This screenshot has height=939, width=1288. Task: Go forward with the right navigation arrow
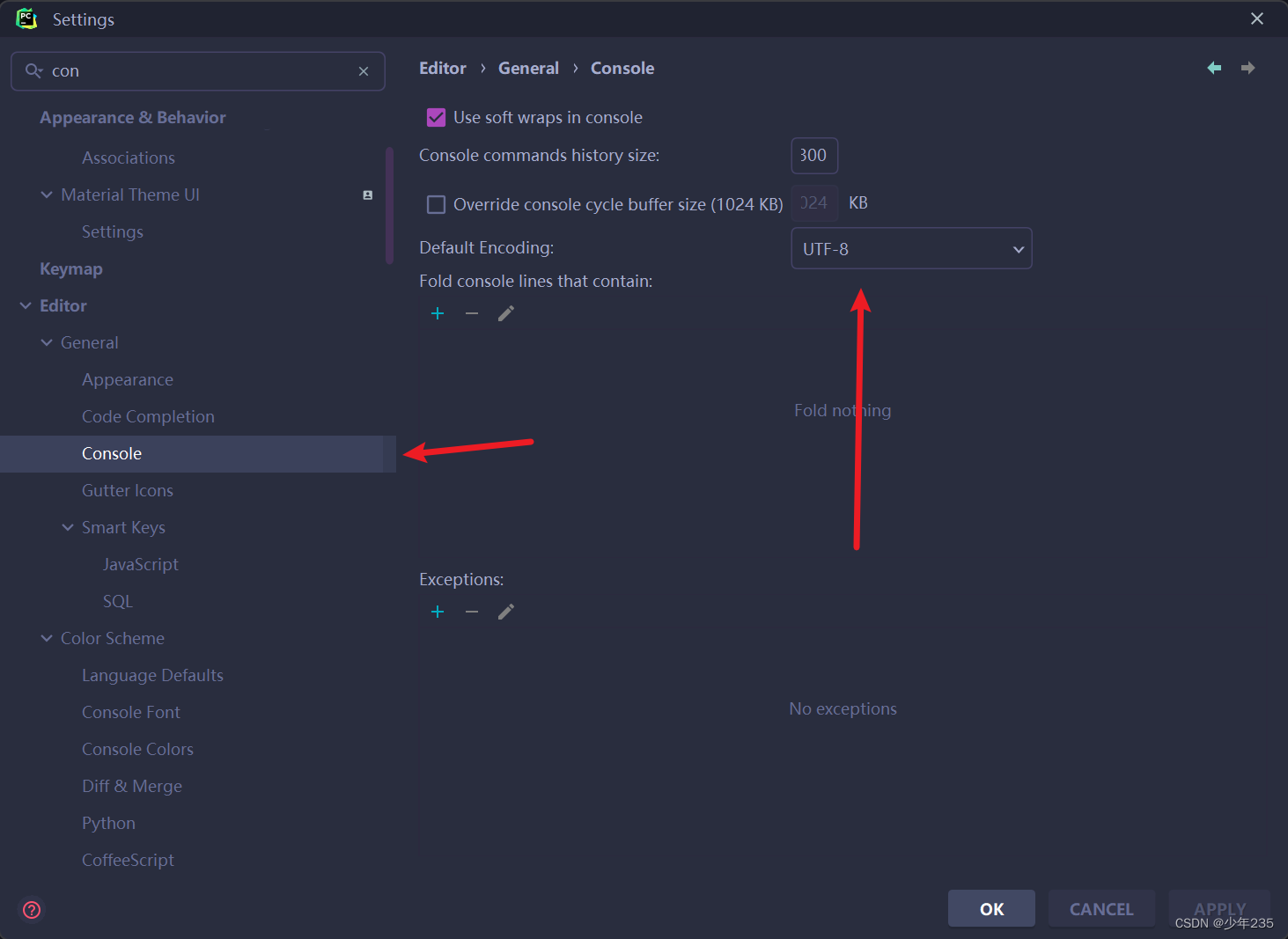point(1248,68)
